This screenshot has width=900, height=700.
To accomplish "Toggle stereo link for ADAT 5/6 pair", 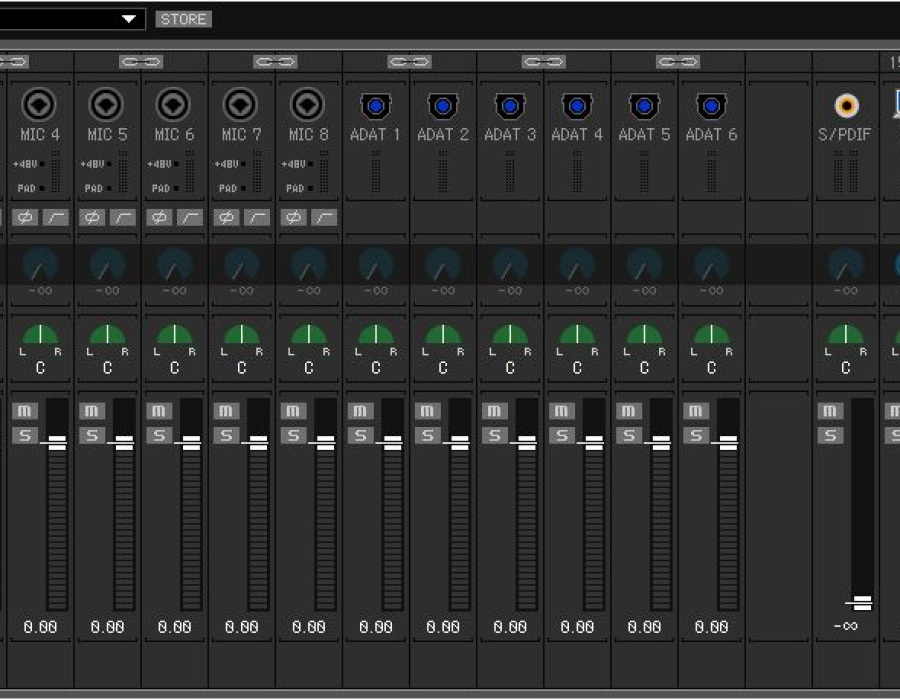I will coord(678,61).
